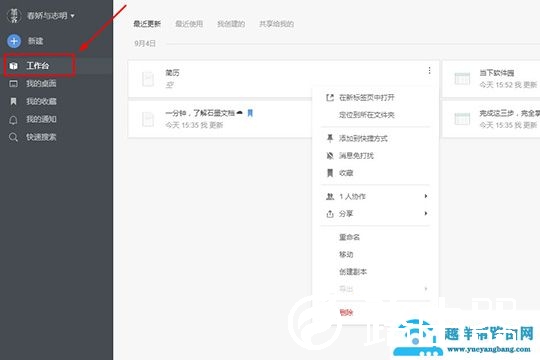Switch to the 共享给我的 tab
The height and width of the screenshot is (360, 540).
tap(277, 24)
